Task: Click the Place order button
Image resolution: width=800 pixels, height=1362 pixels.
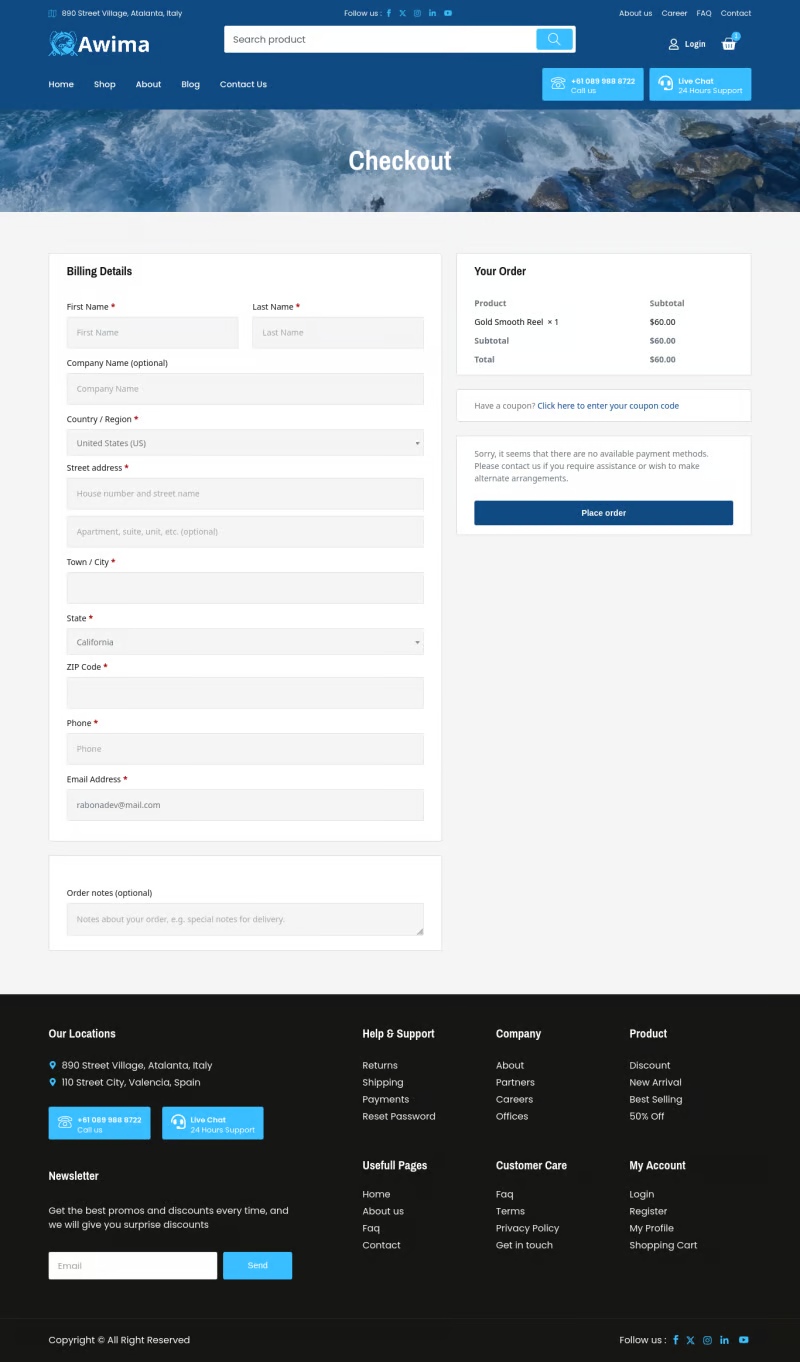Action: (603, 512)
